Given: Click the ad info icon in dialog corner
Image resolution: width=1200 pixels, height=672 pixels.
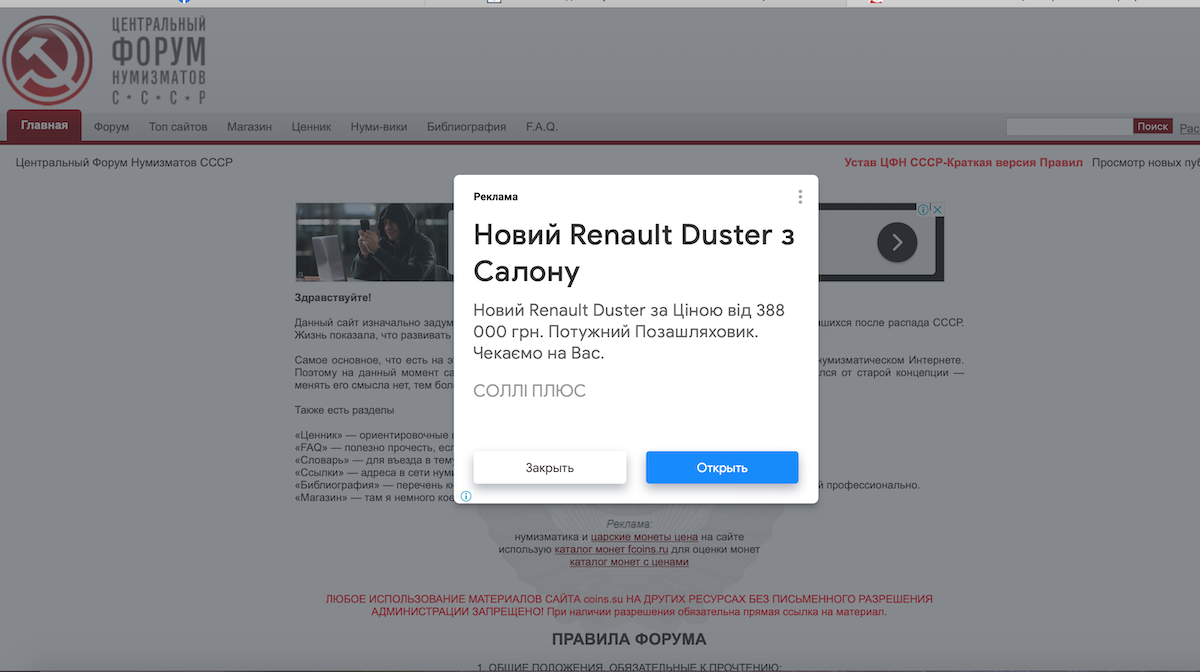Looking at the screenshot, I should 466,496.
